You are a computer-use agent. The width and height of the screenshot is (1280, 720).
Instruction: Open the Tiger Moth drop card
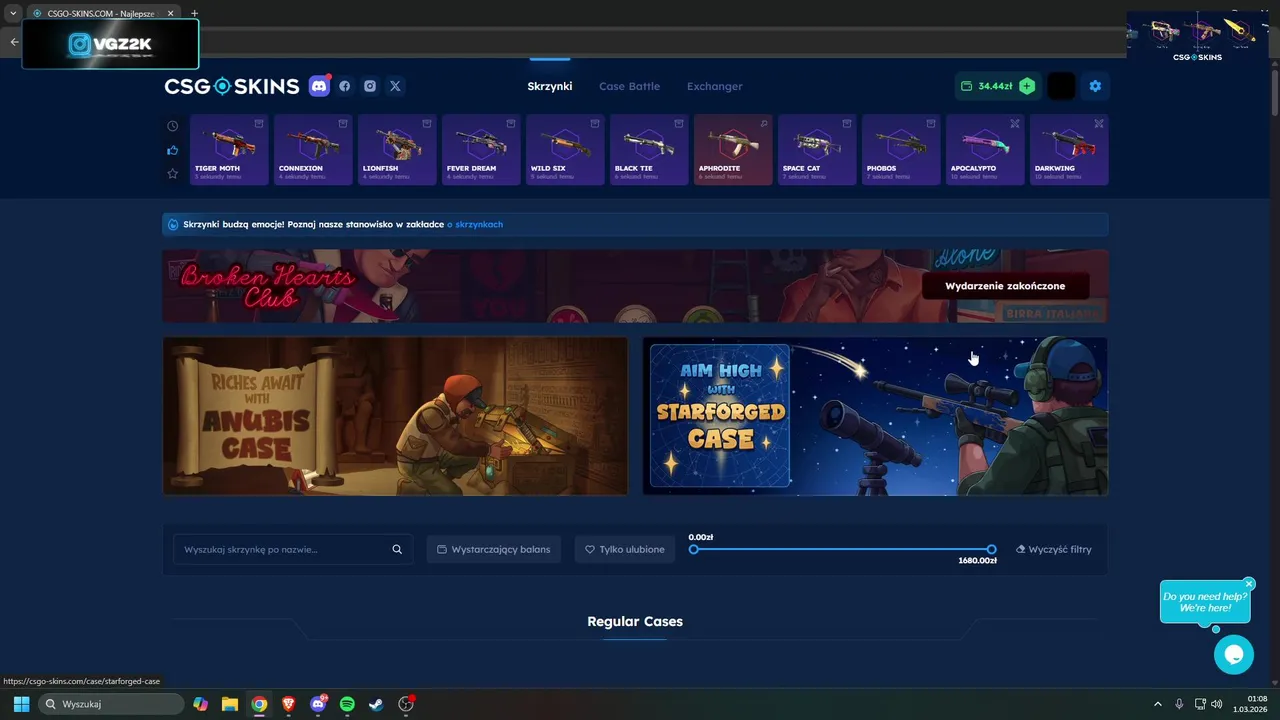click(229, 150)
